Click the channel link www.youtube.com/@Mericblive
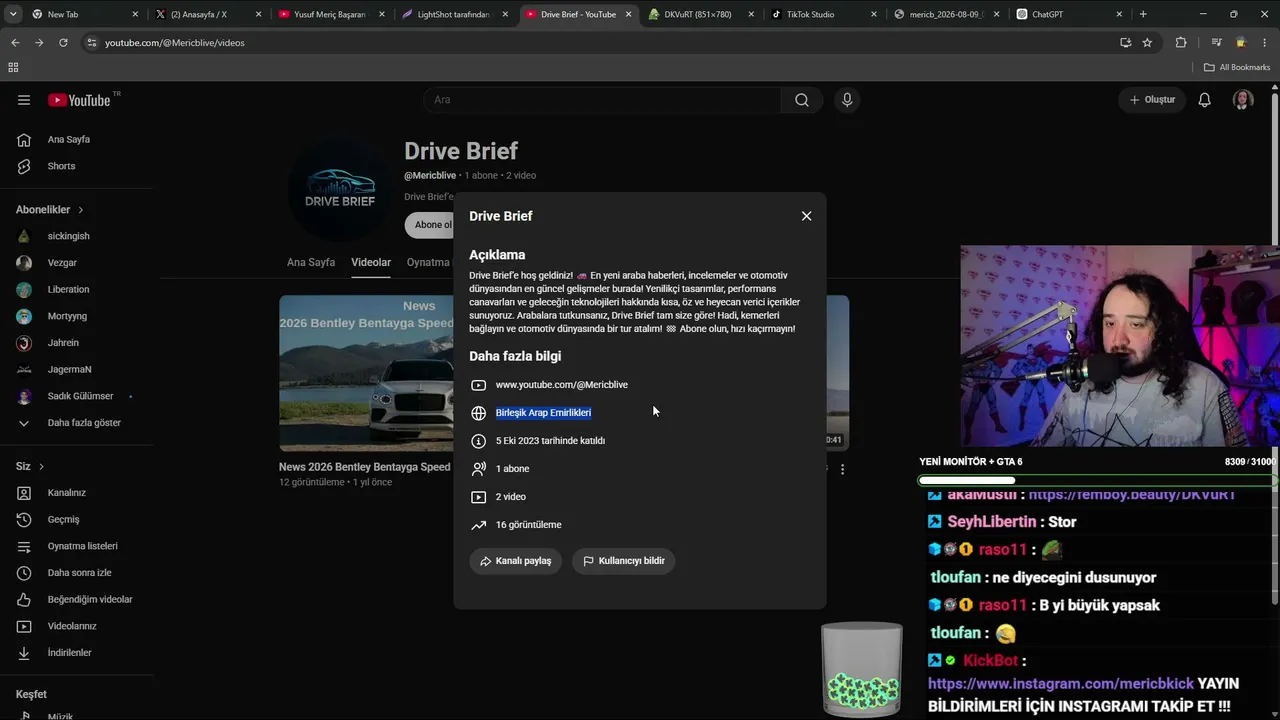 [562, 385]
